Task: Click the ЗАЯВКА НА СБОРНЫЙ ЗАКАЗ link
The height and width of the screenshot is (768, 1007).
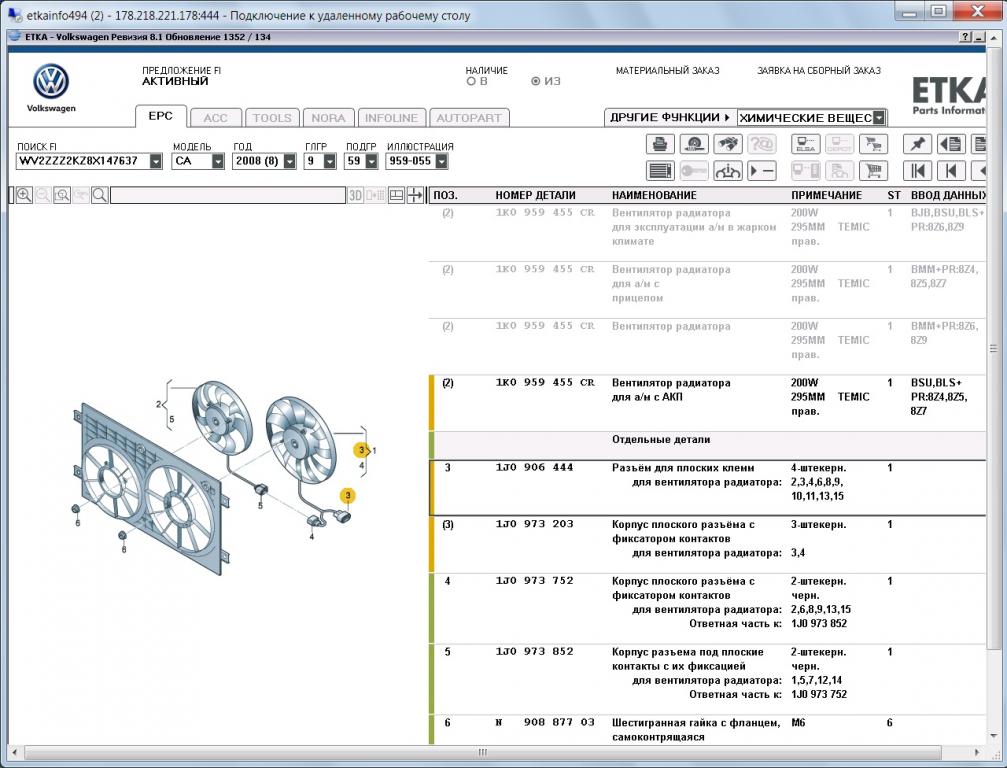Action: coord(819,71)
